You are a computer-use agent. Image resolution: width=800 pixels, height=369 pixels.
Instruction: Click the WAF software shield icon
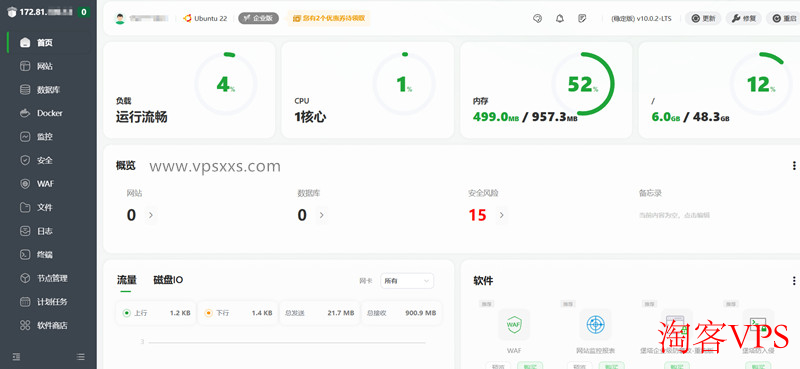tap(513, 325)
